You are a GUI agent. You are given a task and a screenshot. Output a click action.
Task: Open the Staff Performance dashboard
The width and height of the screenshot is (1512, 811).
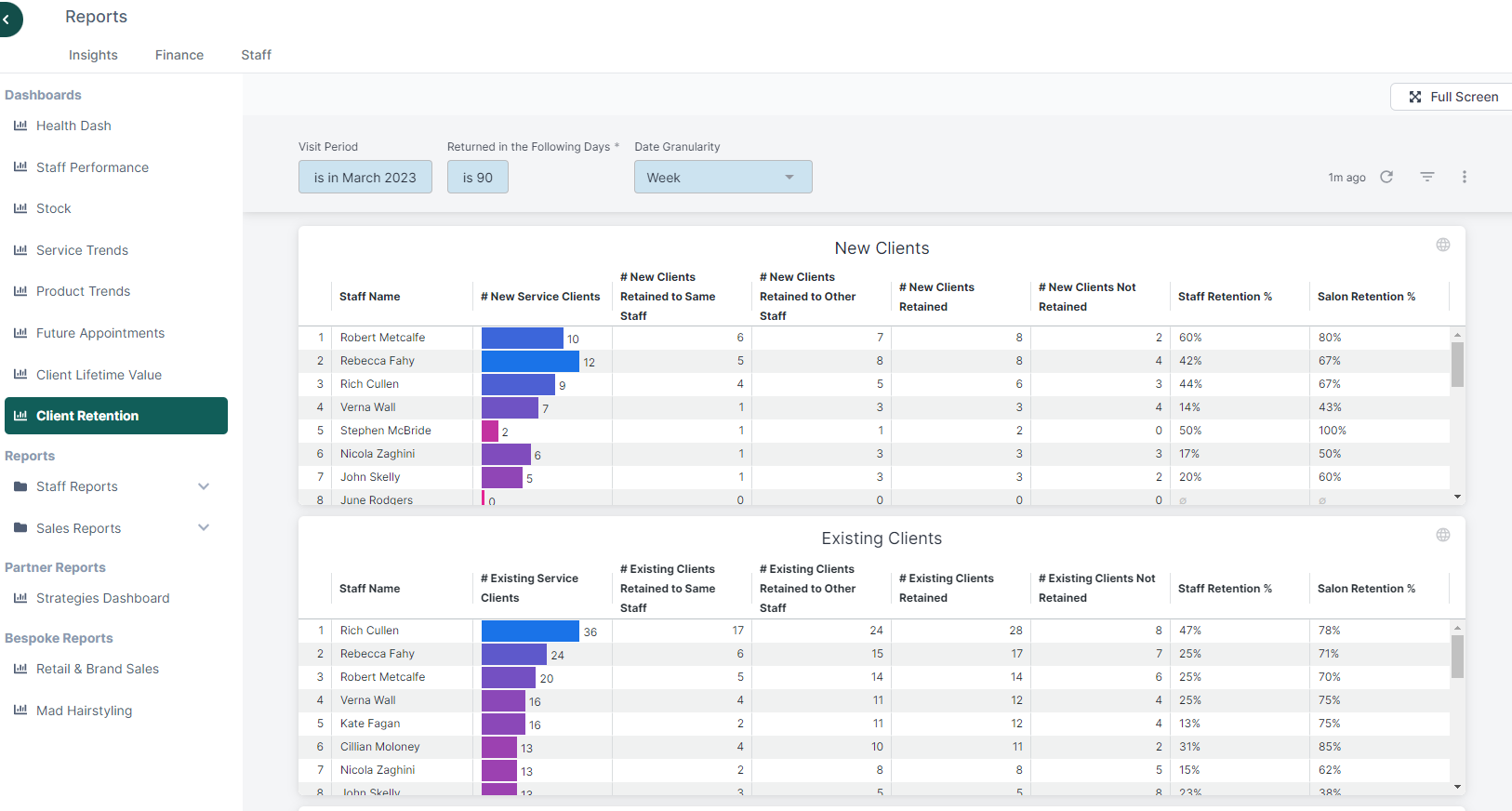coord(92,167)
